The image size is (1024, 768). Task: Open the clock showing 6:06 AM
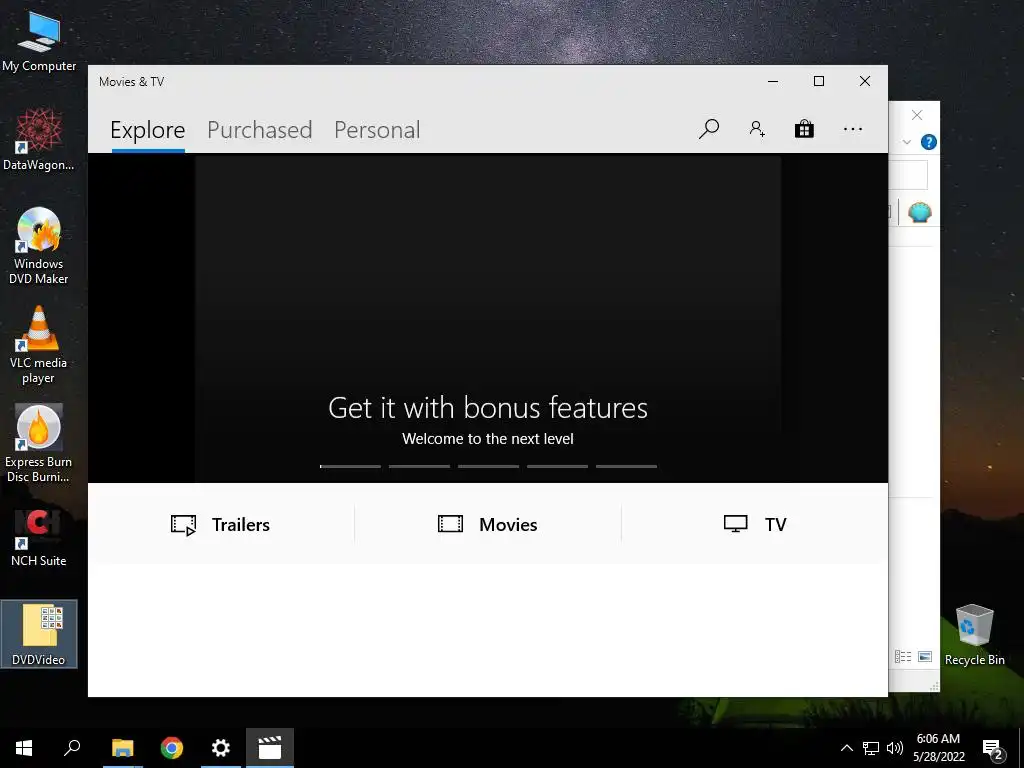tap(938, 748)
